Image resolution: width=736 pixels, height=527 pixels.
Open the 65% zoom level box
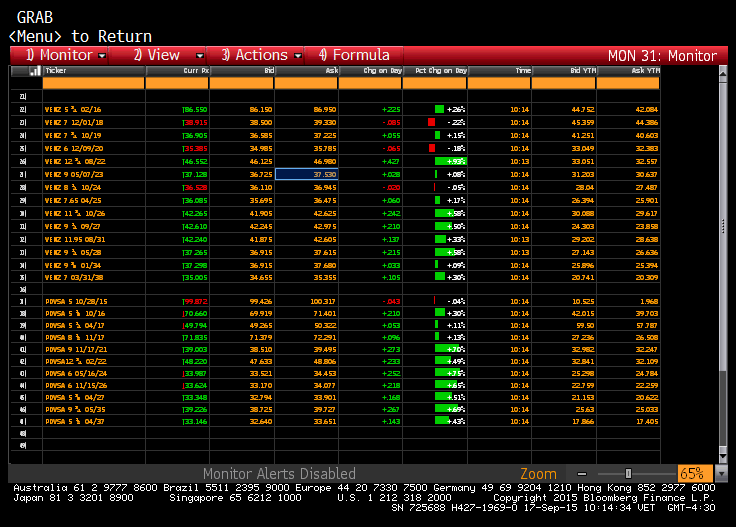(695, 474)
